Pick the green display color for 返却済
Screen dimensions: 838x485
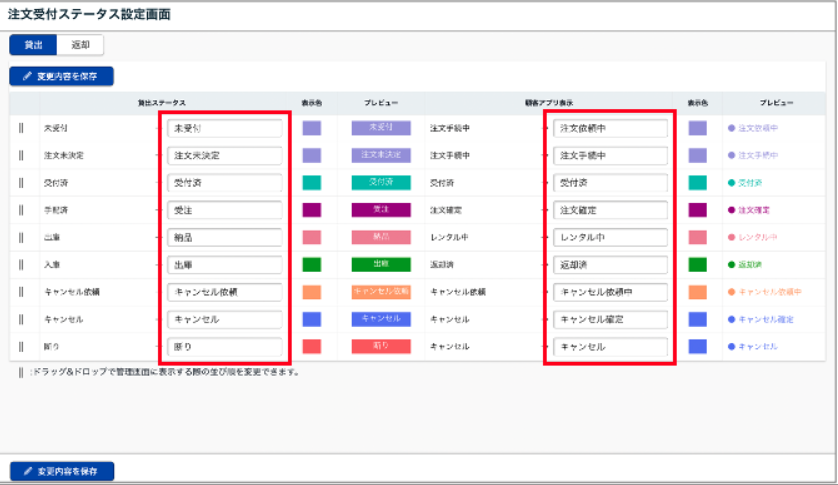(x=697, y=265)
